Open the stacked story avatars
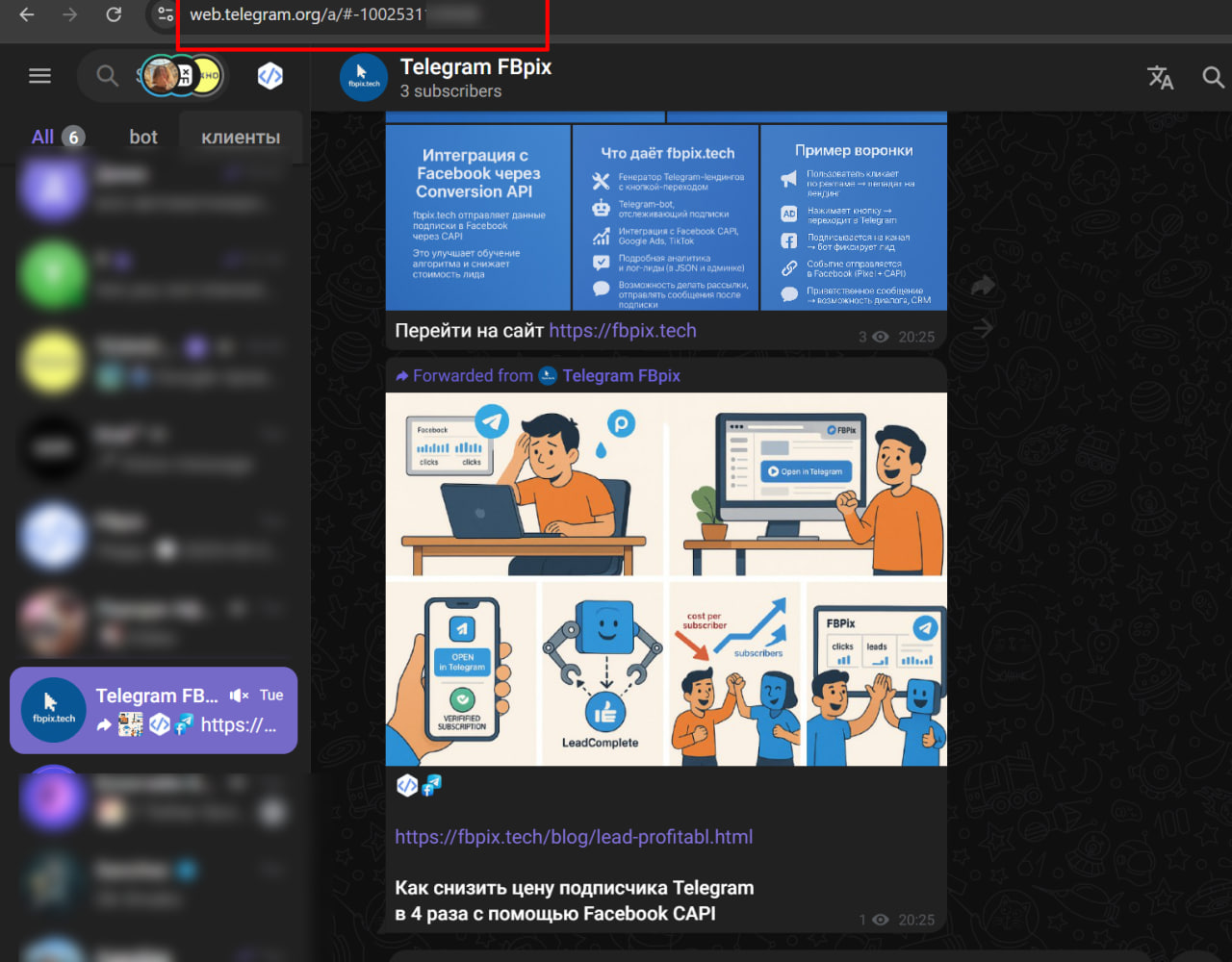1232x962 pixels. [x=181, y=76]
